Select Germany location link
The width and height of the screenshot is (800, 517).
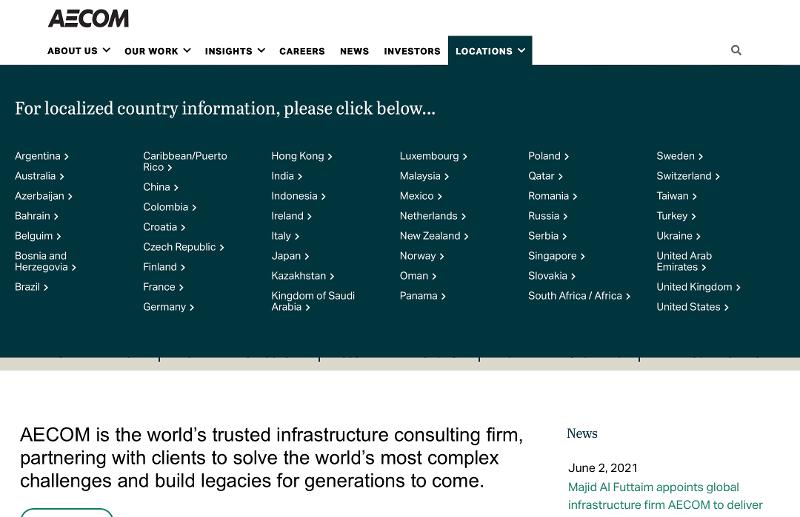168,307
